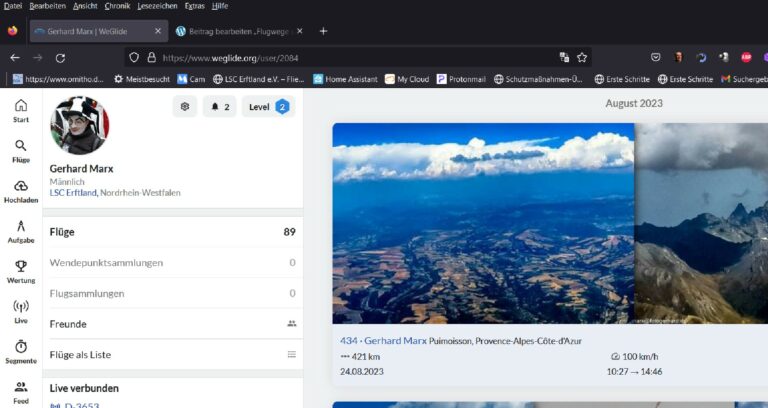Click flight time 10:27 → 14:46
Image resolution: width=768 pixels, height=408 pixels.
(634, 371)
